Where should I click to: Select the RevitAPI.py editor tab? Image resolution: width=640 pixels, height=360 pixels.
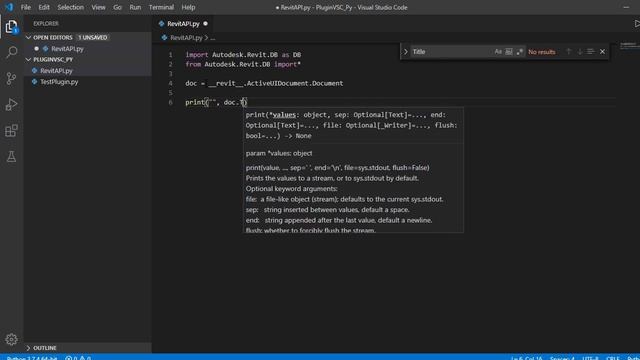point(183,24)
